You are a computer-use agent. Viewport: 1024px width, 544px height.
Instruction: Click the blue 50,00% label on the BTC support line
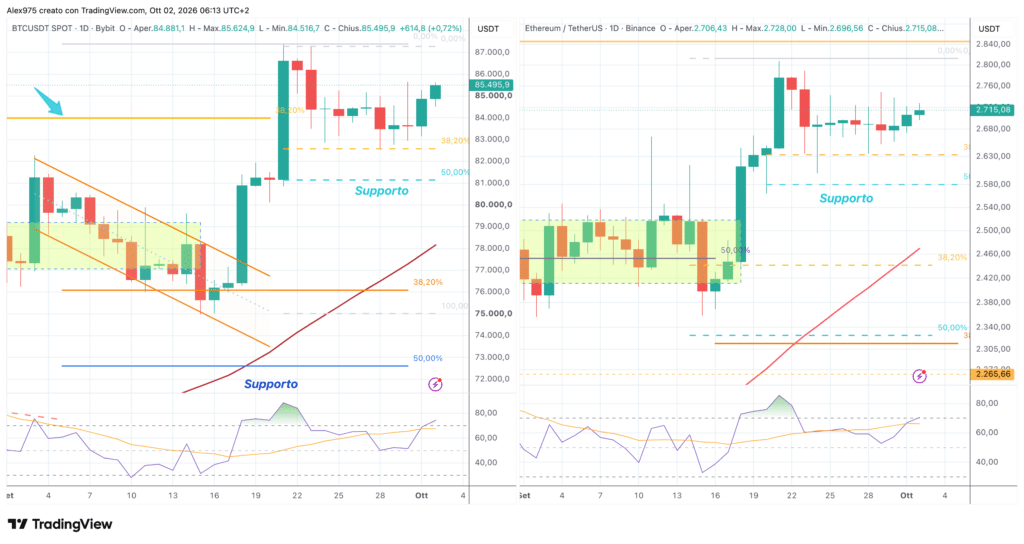coord(428,359)
